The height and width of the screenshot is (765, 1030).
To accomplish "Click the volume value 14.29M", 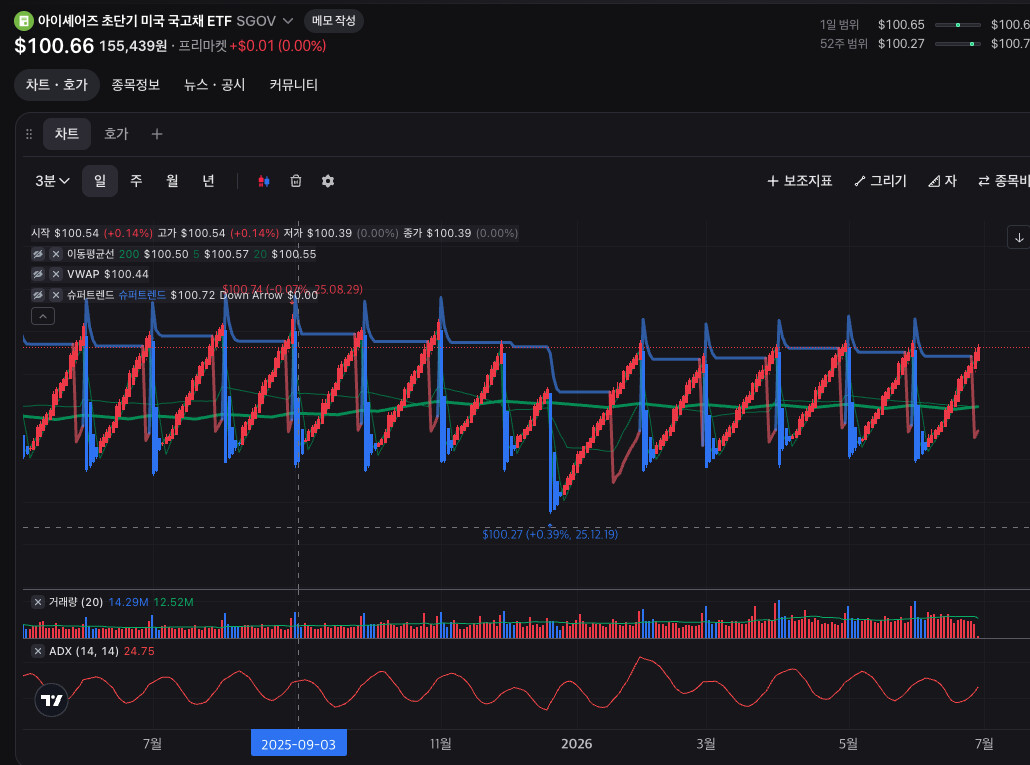I will click(128, 602).
